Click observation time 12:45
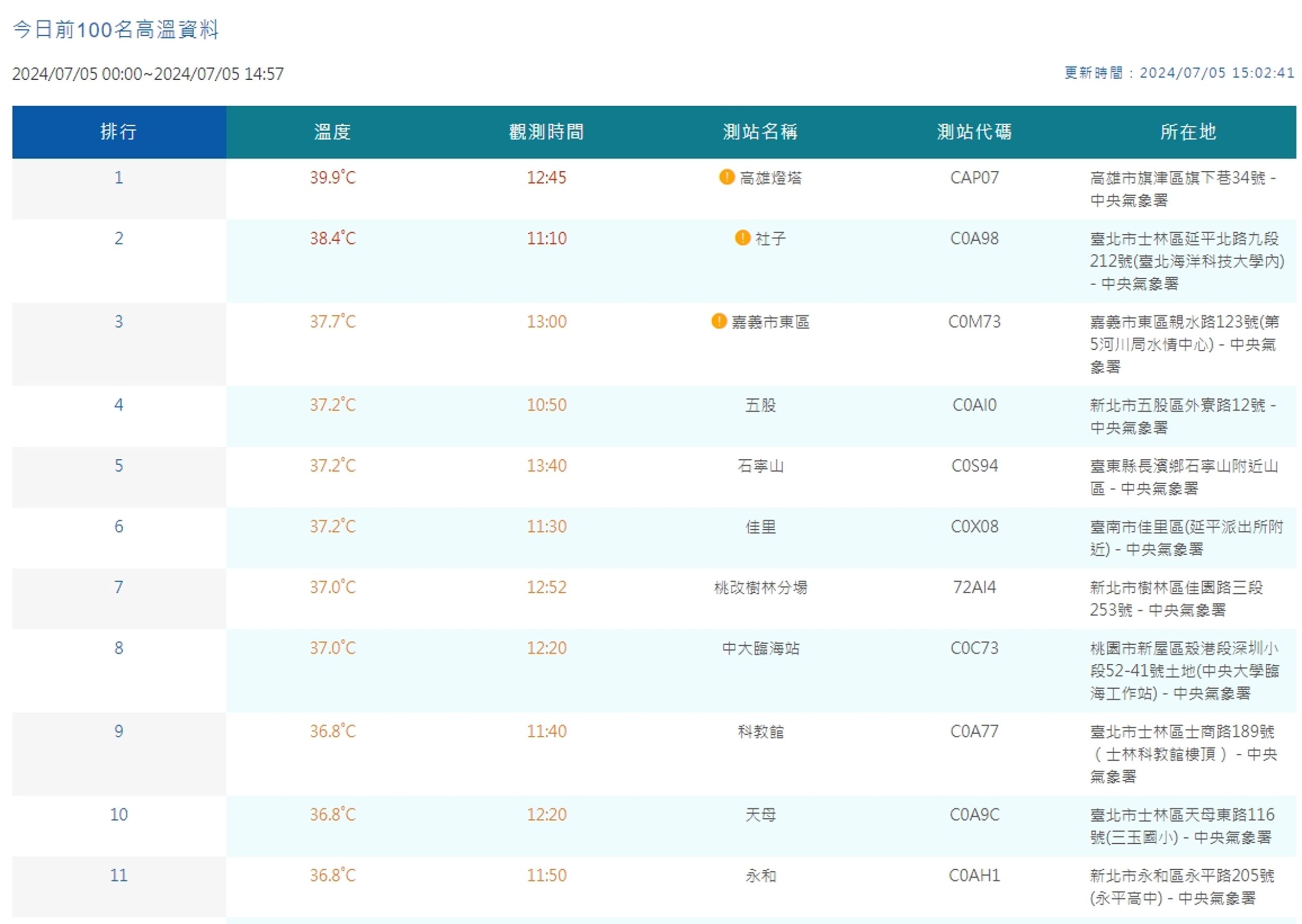 546,177
